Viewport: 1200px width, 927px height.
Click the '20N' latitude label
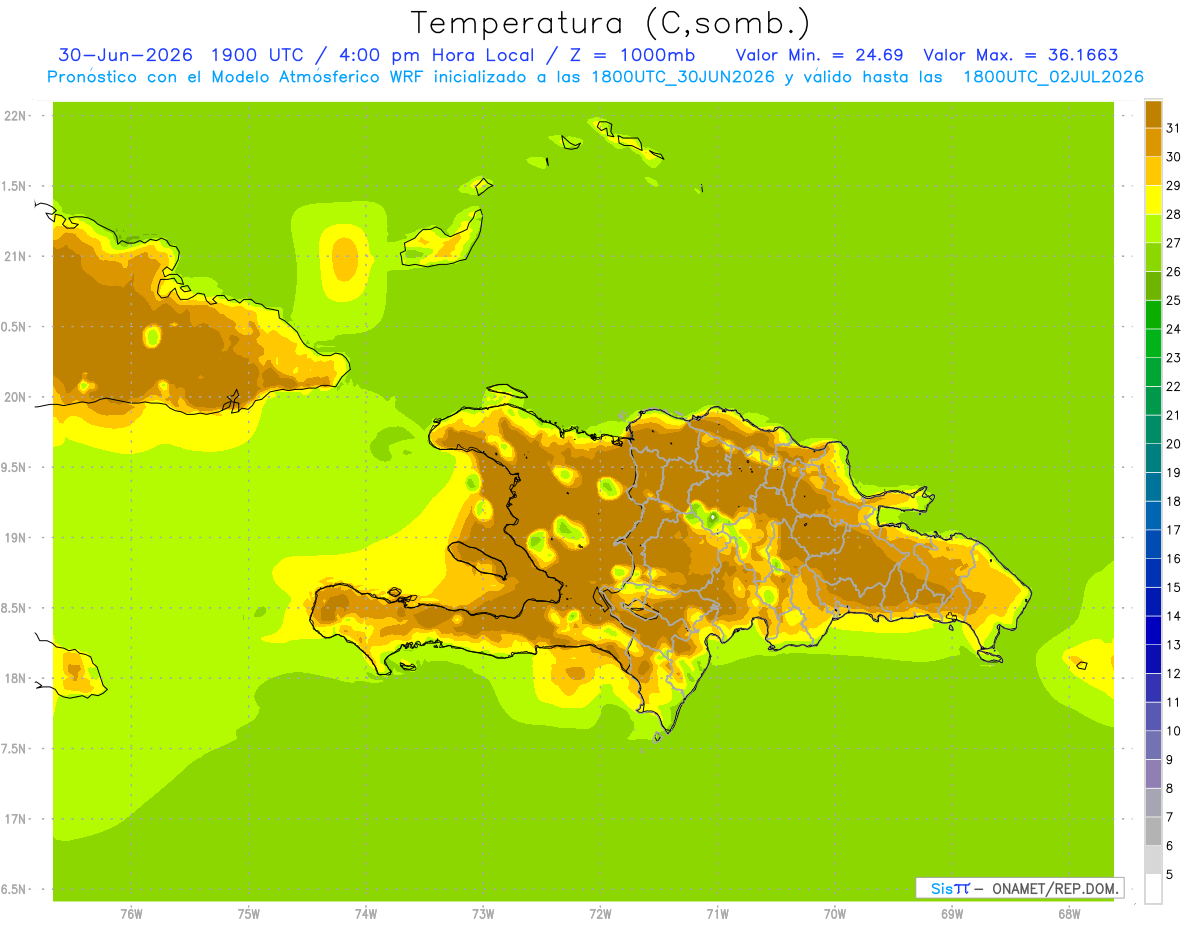(x=16, y=397)
